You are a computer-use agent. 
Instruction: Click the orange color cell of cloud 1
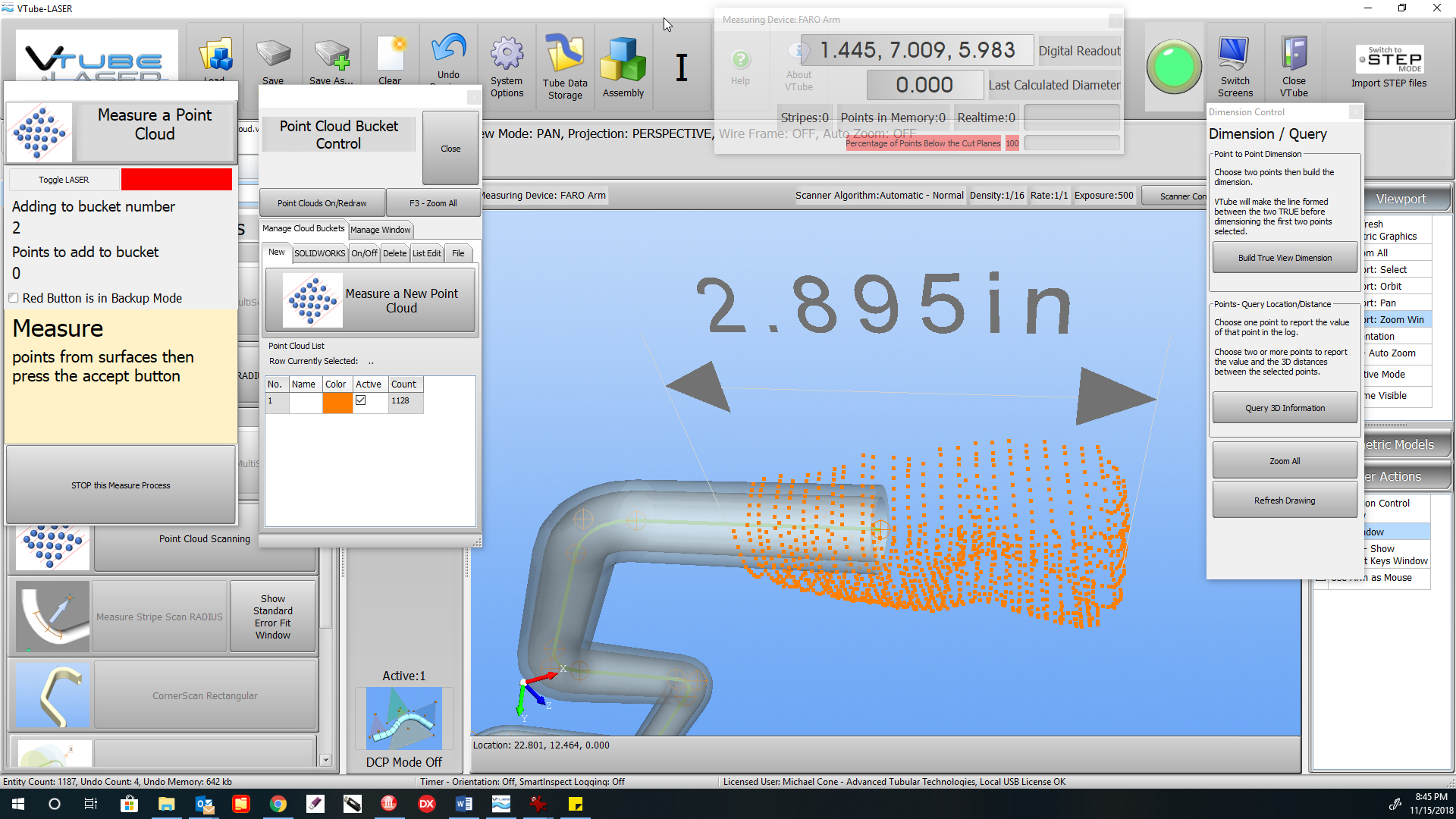[x=337, y=402]
